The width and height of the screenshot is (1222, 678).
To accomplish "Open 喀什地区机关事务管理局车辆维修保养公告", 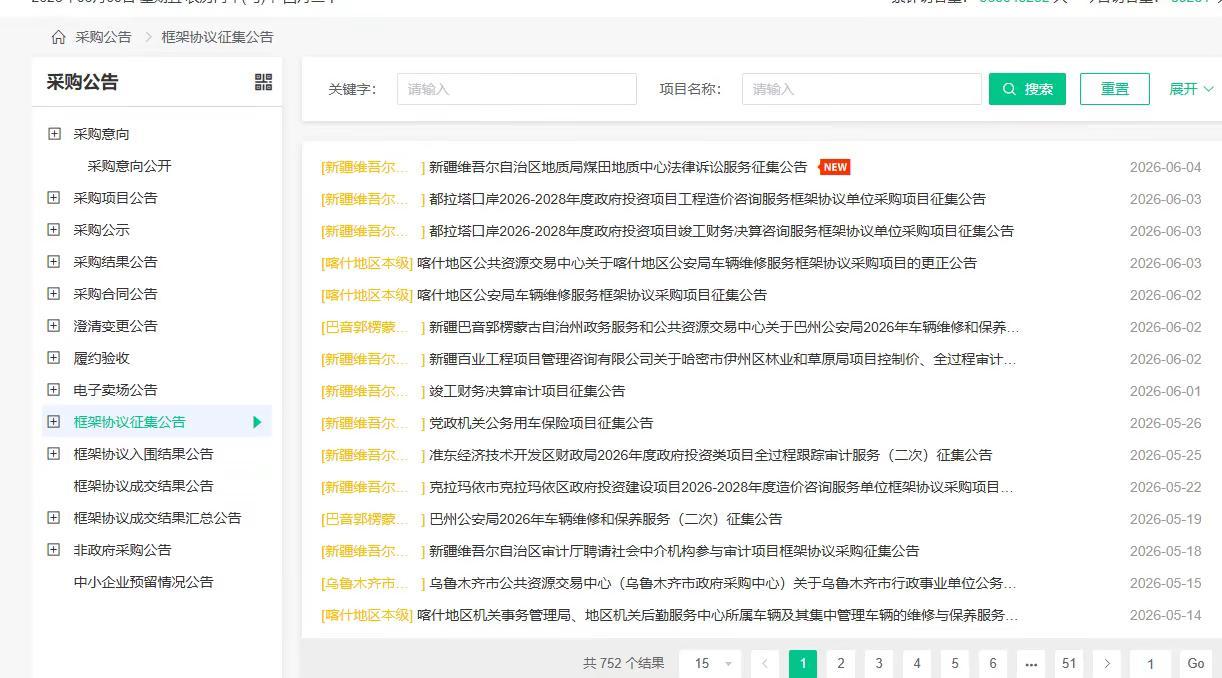I will (x=718, y=615).
